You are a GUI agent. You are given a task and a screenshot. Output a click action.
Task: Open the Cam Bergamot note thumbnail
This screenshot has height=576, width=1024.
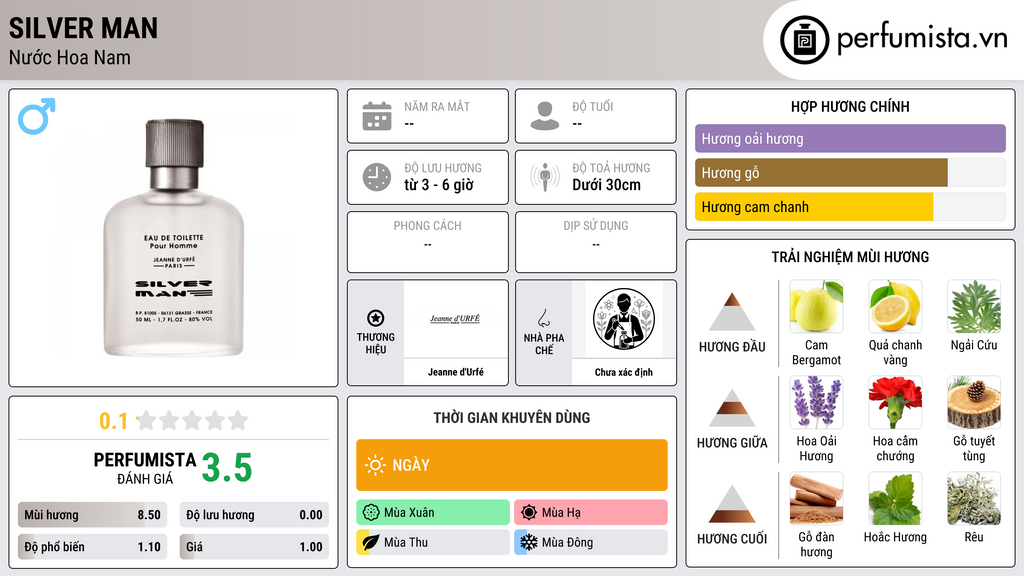pyautogui.click(x=816, y=306)
